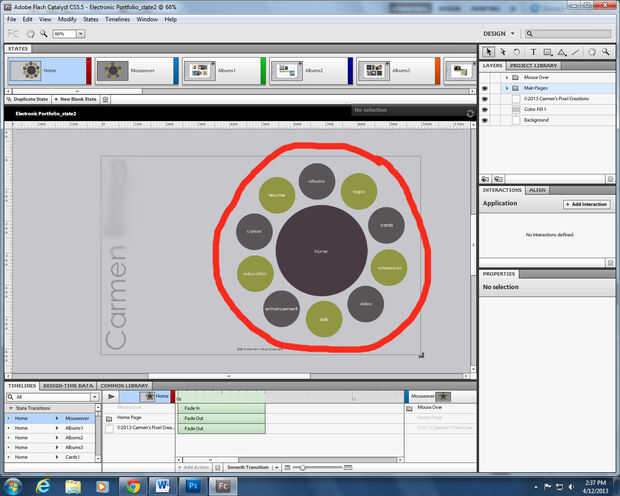Select the Direct Select tool
Viewport: 620px width, 496px height.
(503, 52)
